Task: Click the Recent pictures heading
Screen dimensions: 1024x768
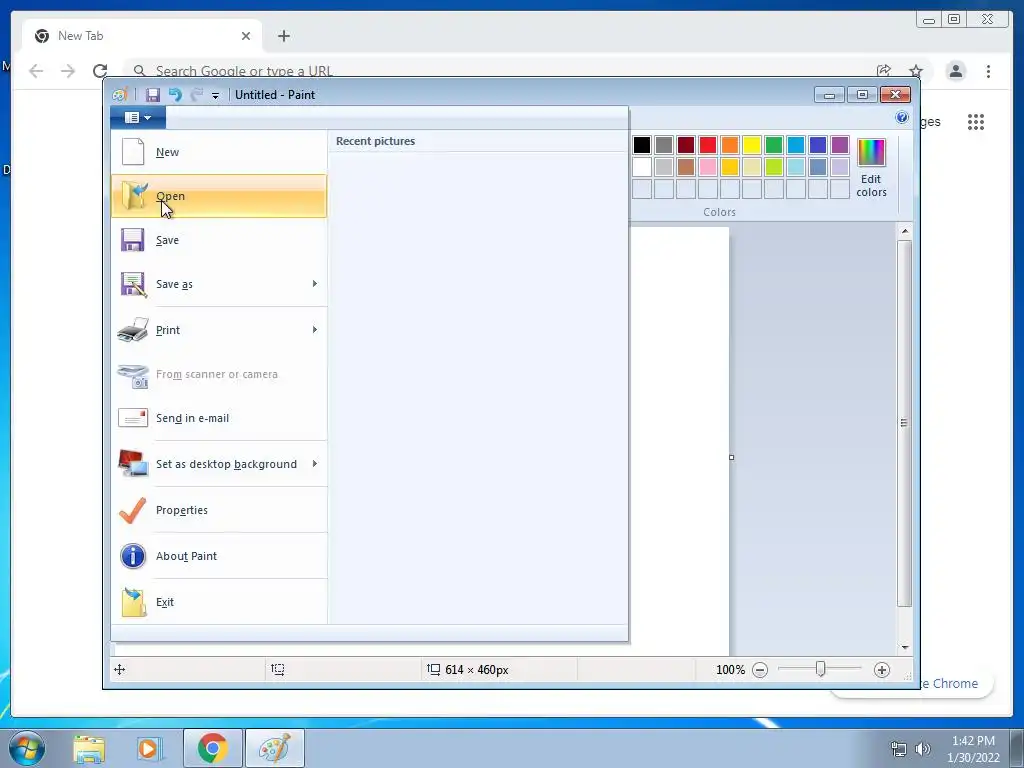Action: point(376,141)
